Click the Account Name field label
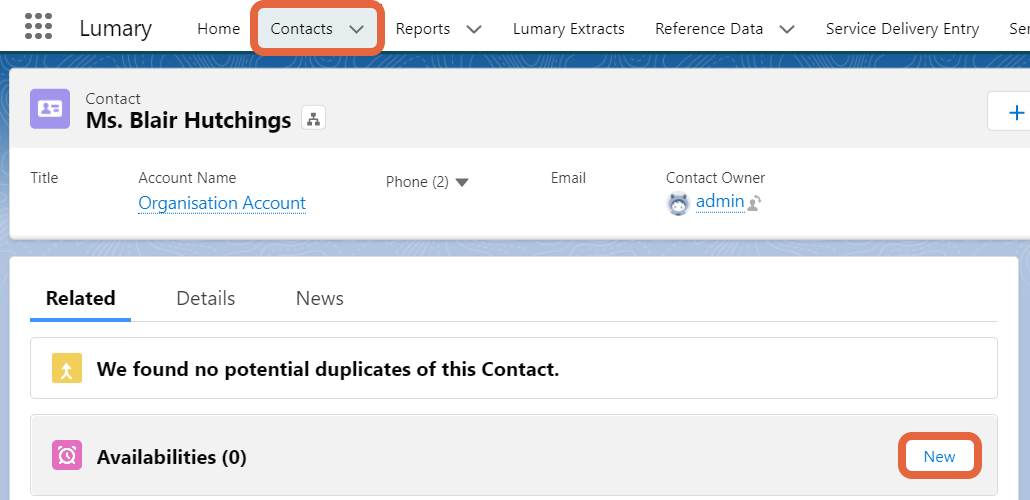Image resolution: width=1030 pixels, height=500 pixels. click(187, 177)
